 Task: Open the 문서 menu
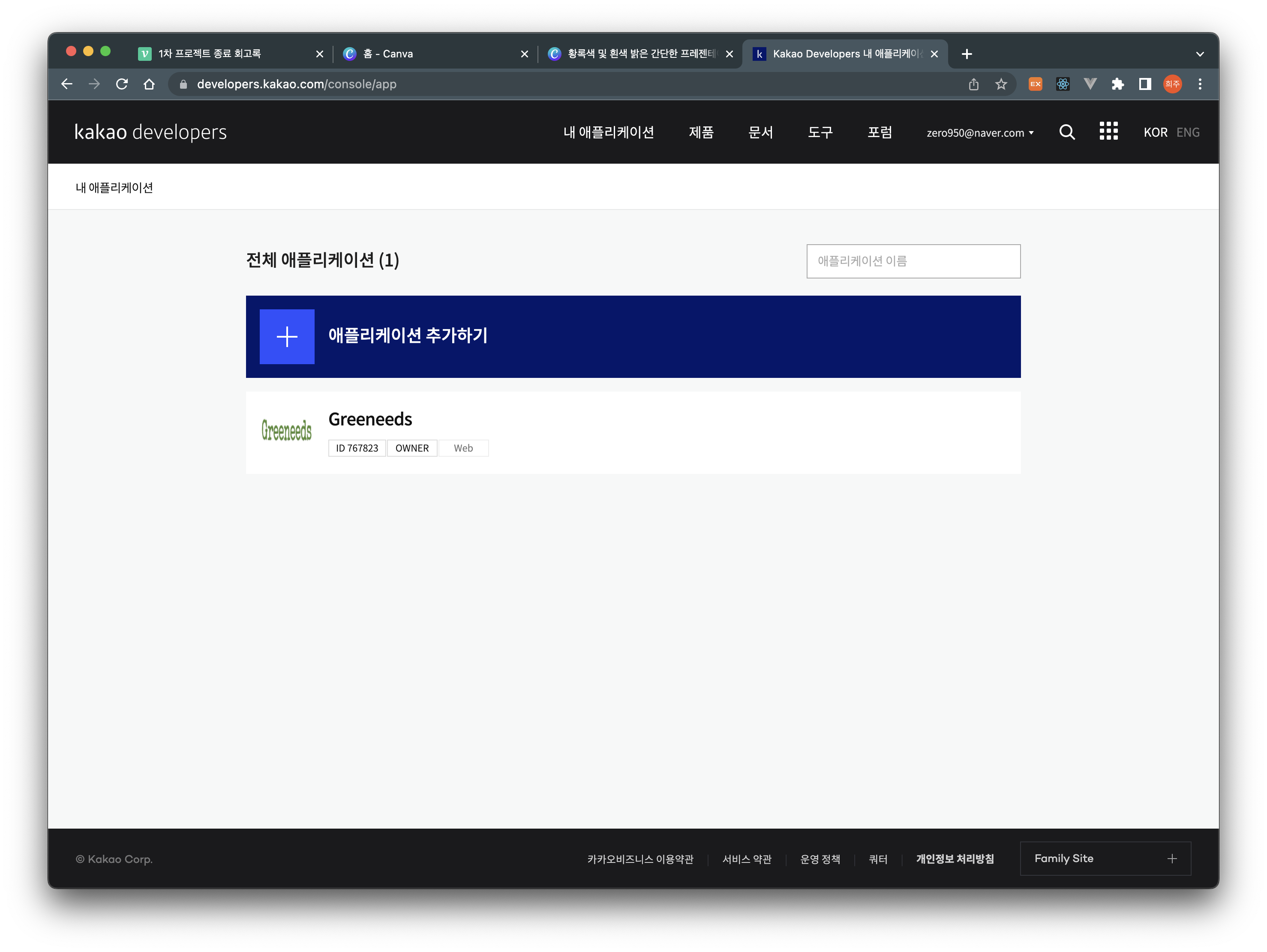coord(761,132)
